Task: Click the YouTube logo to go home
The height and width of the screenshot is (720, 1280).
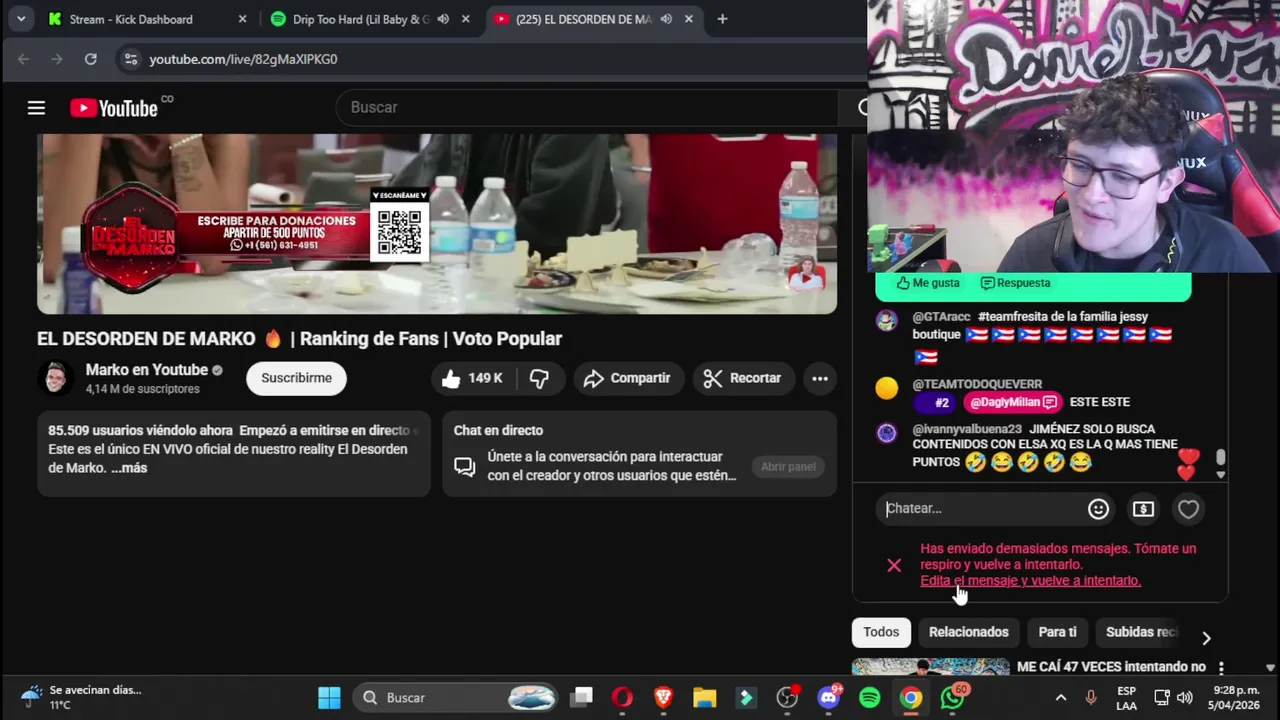Action: click(x=114, y=108)
